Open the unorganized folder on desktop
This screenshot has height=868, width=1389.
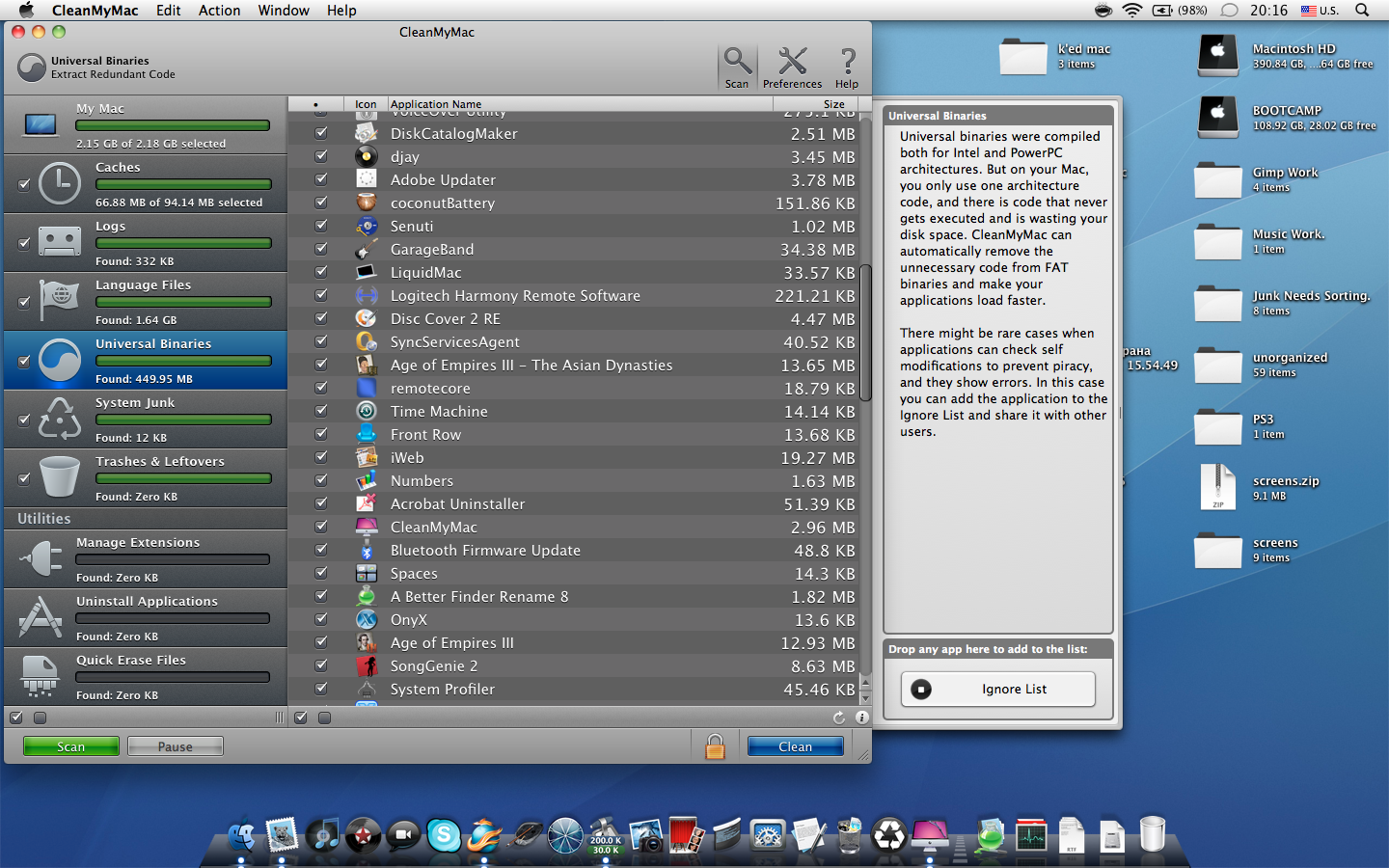[x=1217, y=364]
